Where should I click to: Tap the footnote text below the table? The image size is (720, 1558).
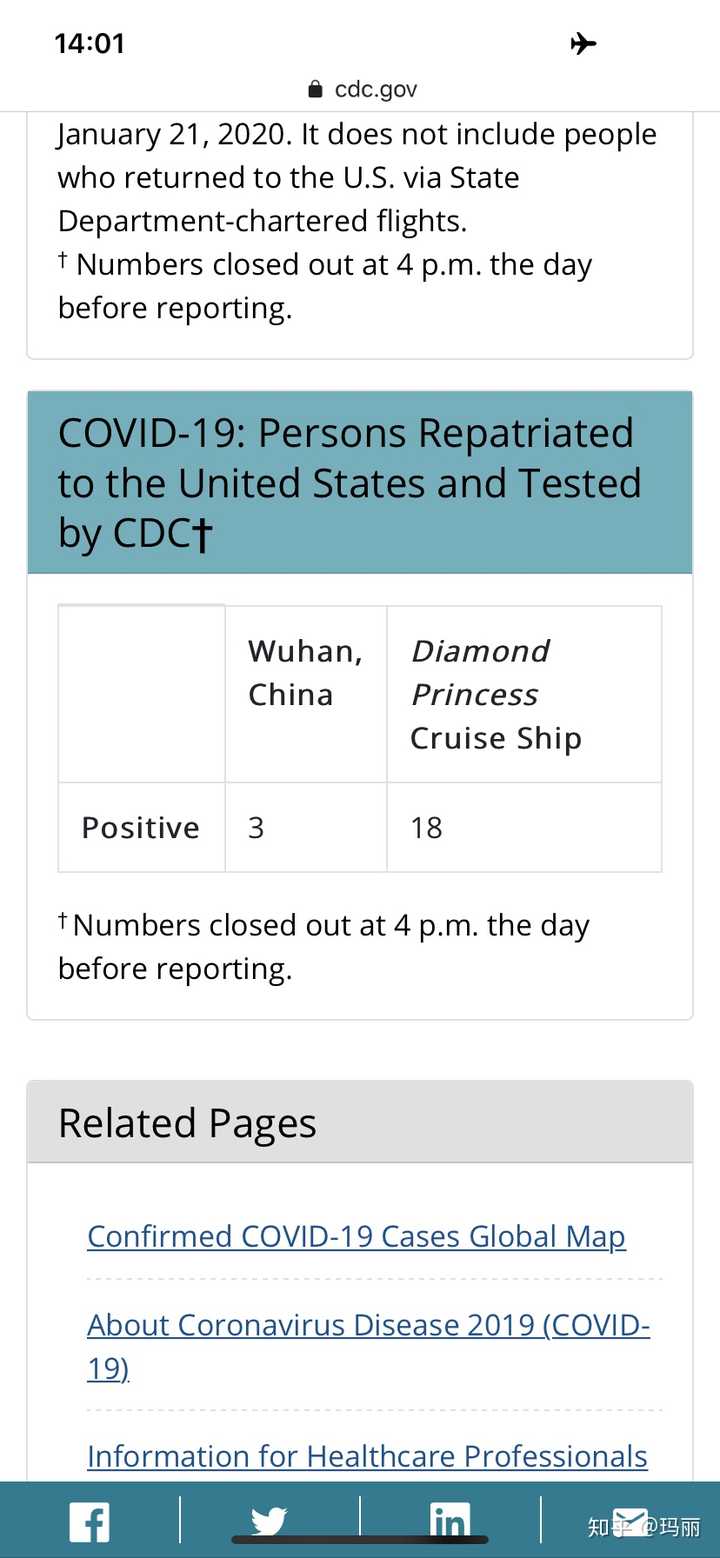[323, 947]
